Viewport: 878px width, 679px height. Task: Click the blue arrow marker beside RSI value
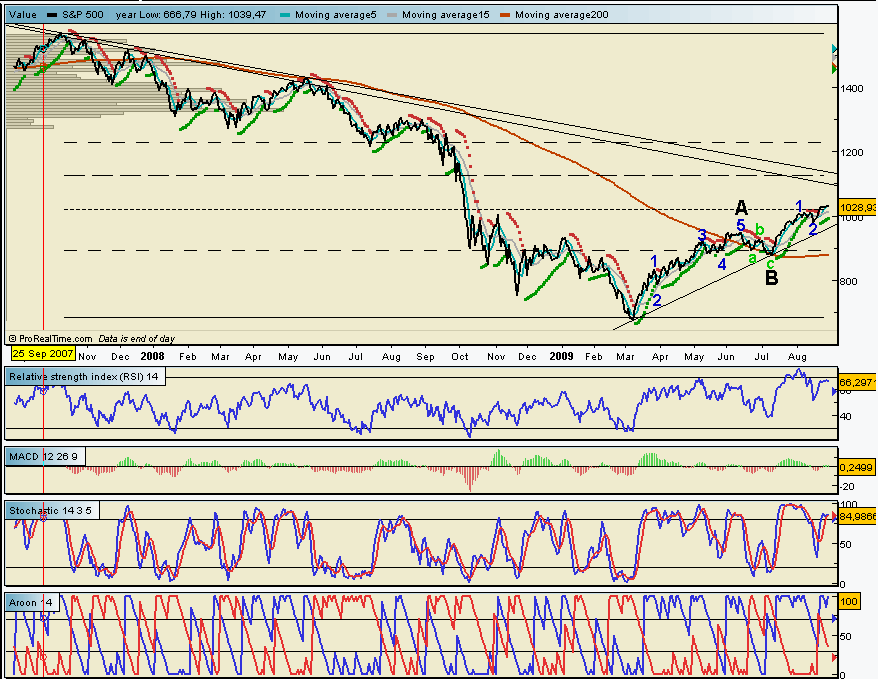click(x=835, y=392)
